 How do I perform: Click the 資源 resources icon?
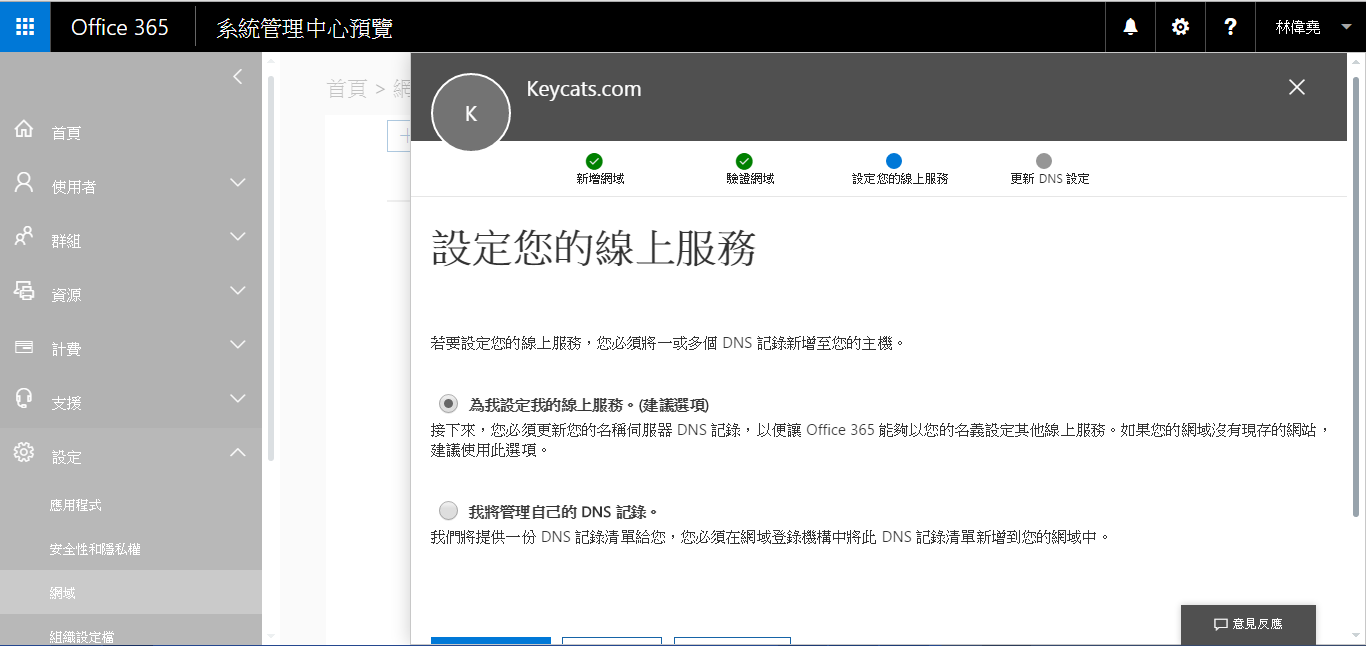click(24, 292)
